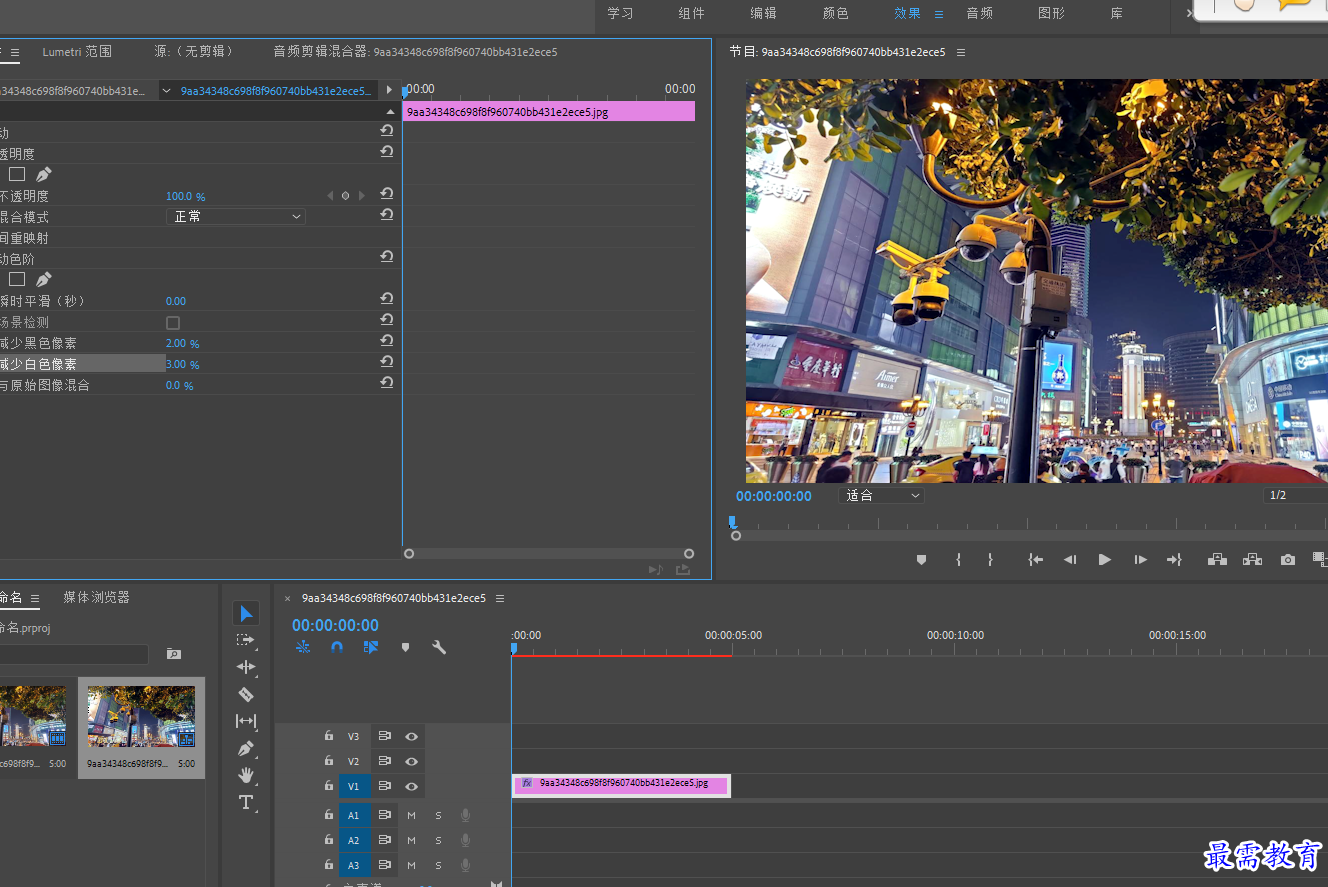This screenshot has height=887, width=1328.
Task: Toggle V3 track output eye
Action: tap(411, 736)
